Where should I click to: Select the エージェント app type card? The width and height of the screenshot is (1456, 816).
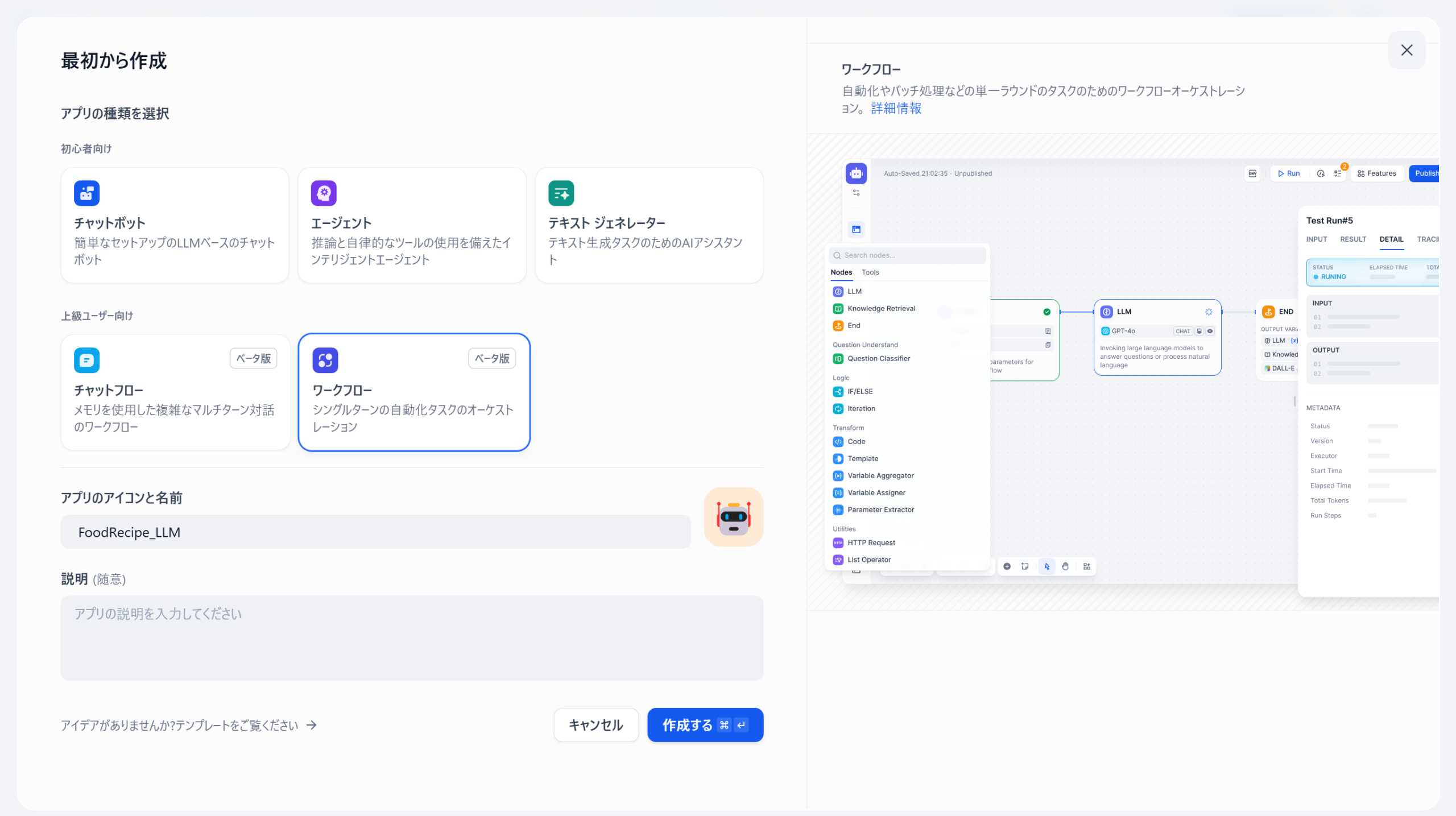coord(412,225)
